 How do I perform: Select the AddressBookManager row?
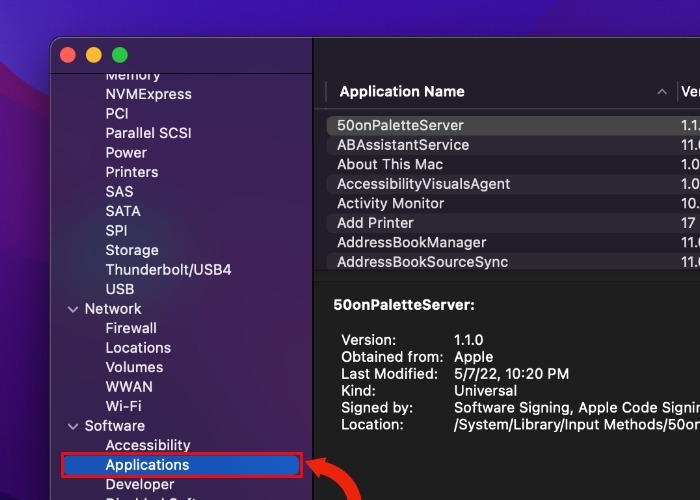(x=513, y=242)
